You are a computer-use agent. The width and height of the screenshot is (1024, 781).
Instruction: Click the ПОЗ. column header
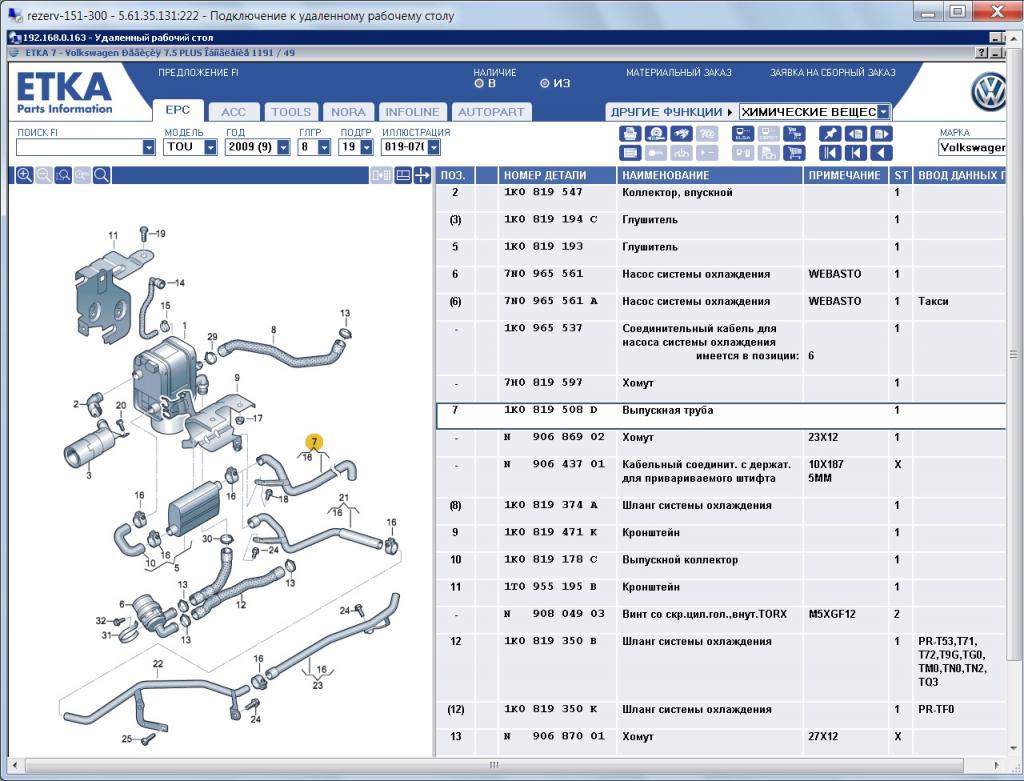[453, 175]
